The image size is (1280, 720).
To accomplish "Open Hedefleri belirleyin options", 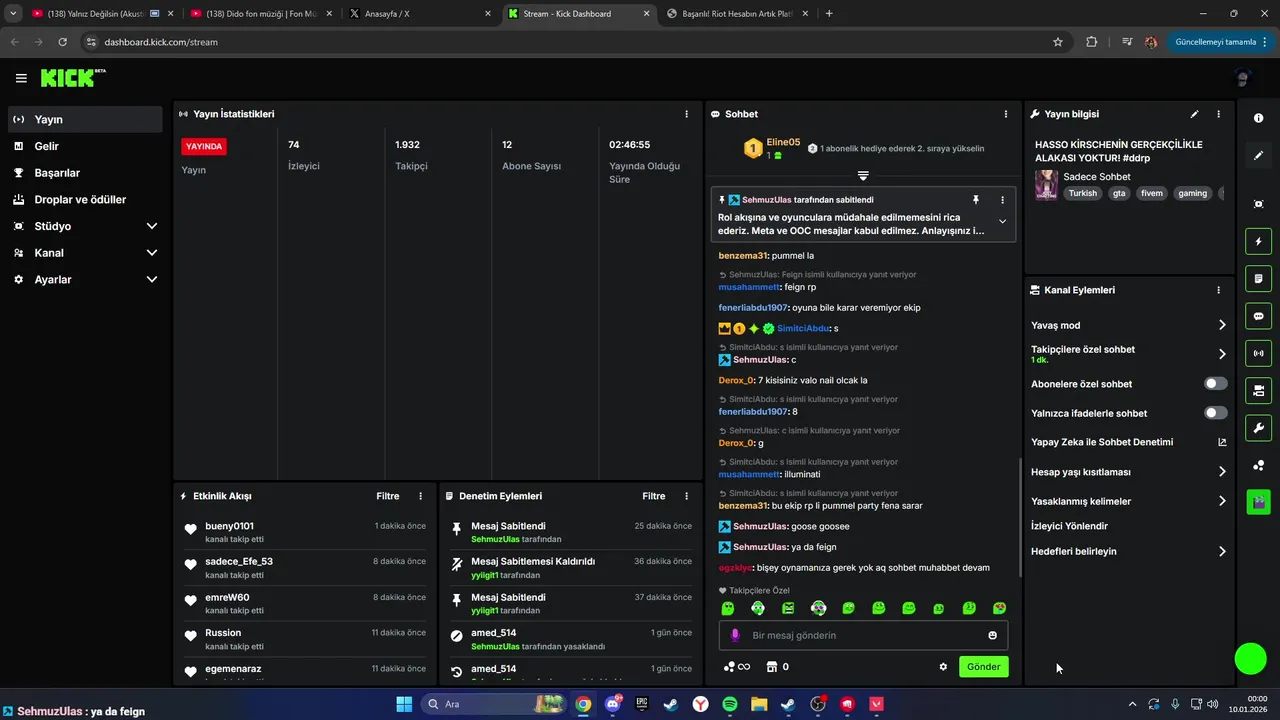I will click(1129, 551).
